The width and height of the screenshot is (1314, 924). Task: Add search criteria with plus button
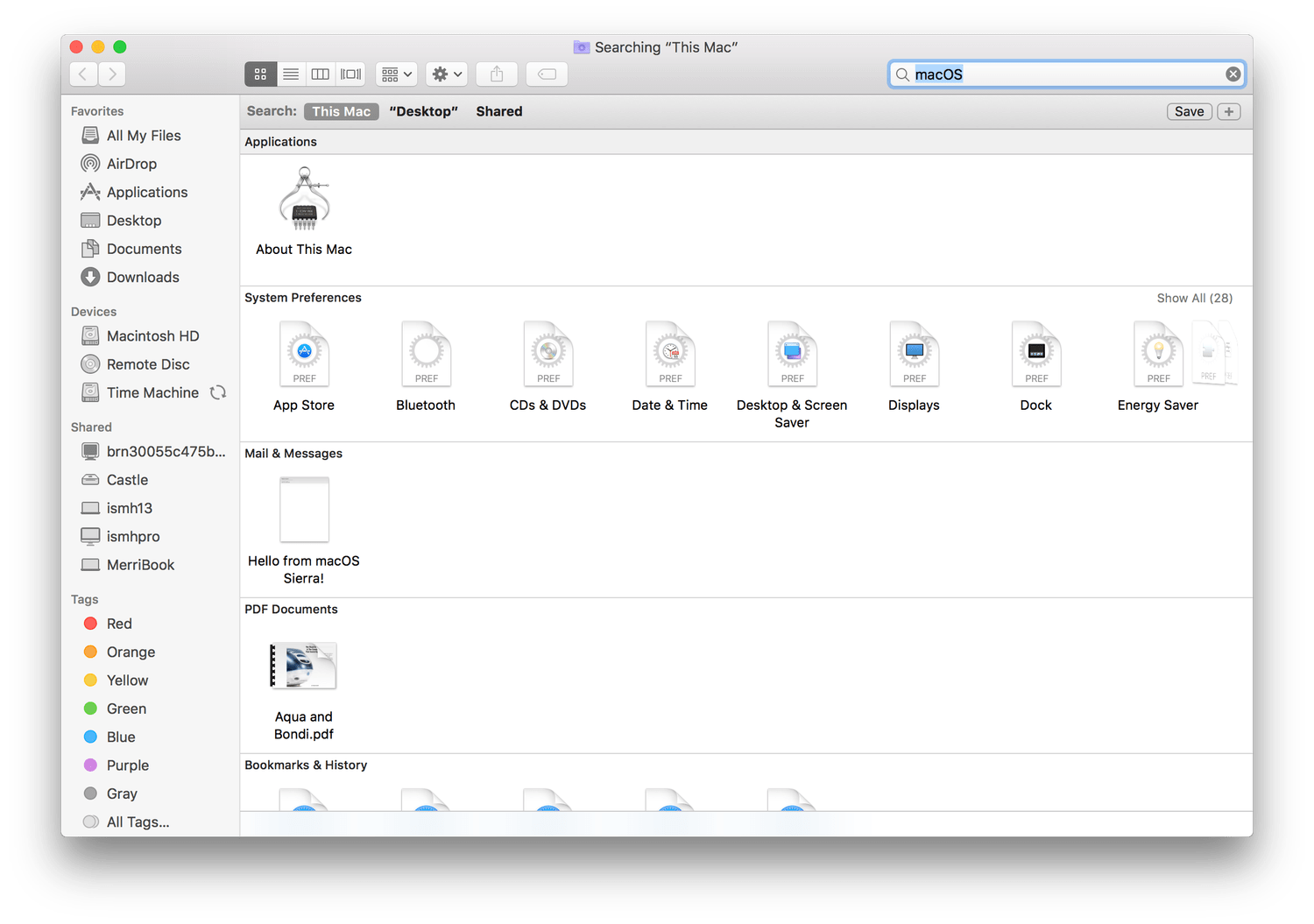(1228, 111)
